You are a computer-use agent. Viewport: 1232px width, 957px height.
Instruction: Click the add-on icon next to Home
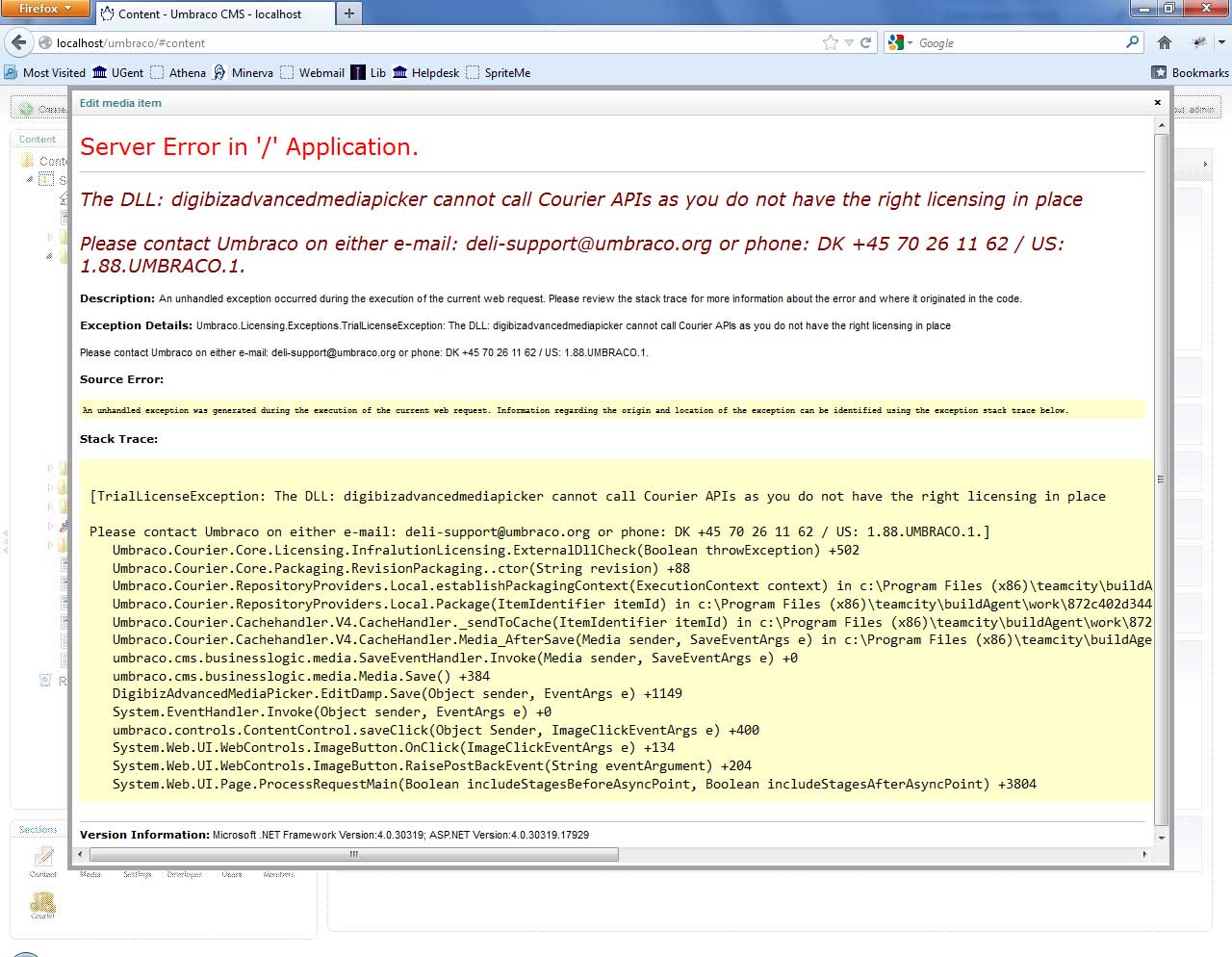pos(1199,42)
